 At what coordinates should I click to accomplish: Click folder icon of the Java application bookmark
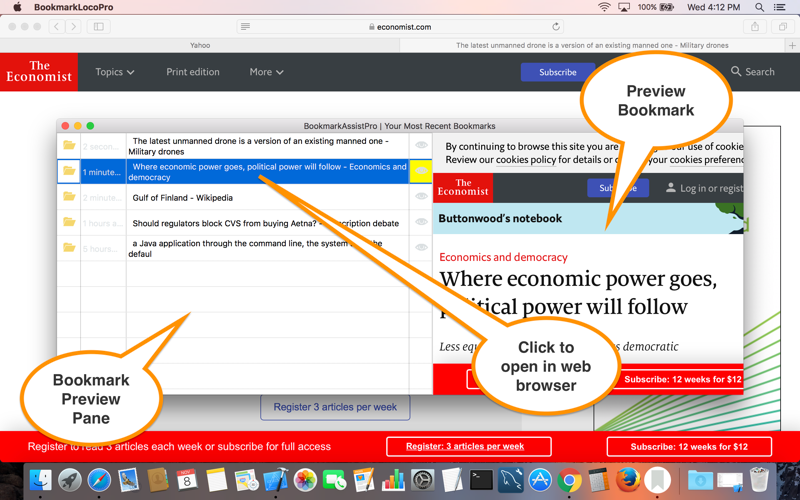point(69,247)
